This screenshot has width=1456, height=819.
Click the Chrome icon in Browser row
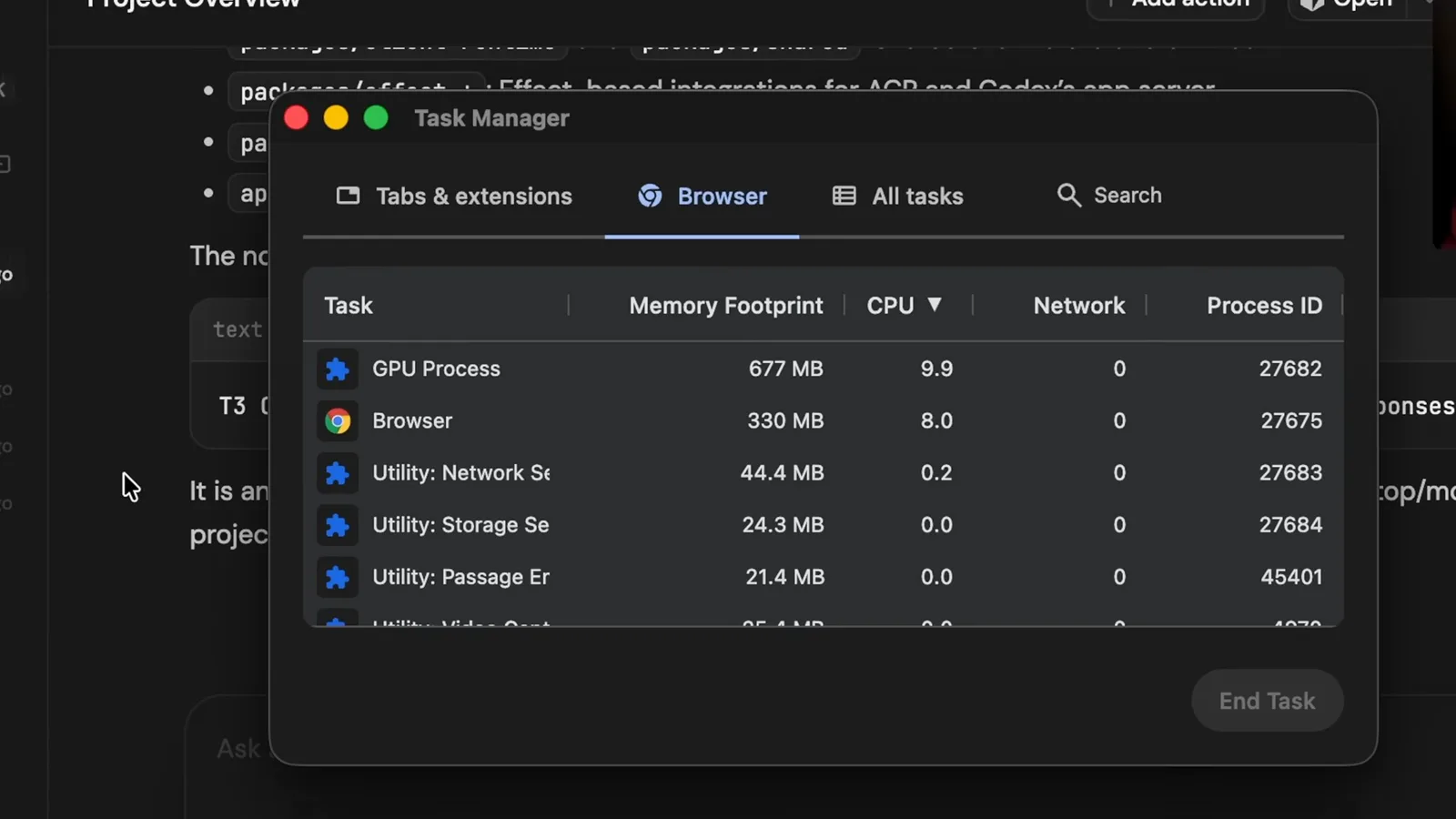pyautogui.click(x=338, y=420)
